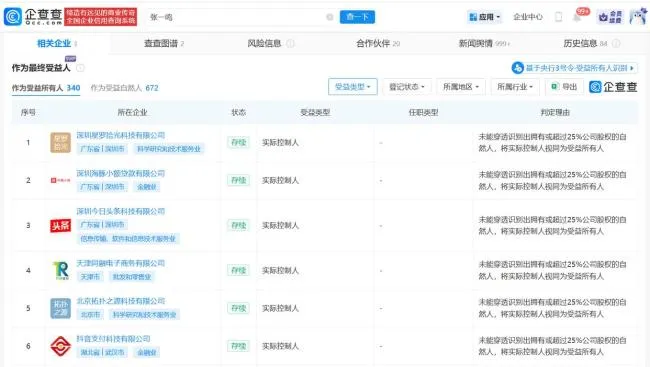Open 基于央行3号令受益所有人识别 banner link

click(575, 68)
